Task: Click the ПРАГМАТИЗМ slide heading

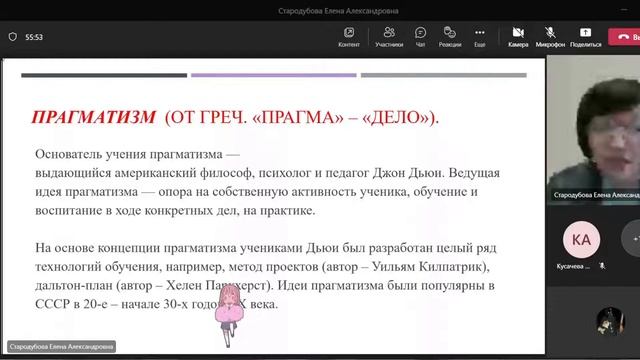Action: (93, 118)
